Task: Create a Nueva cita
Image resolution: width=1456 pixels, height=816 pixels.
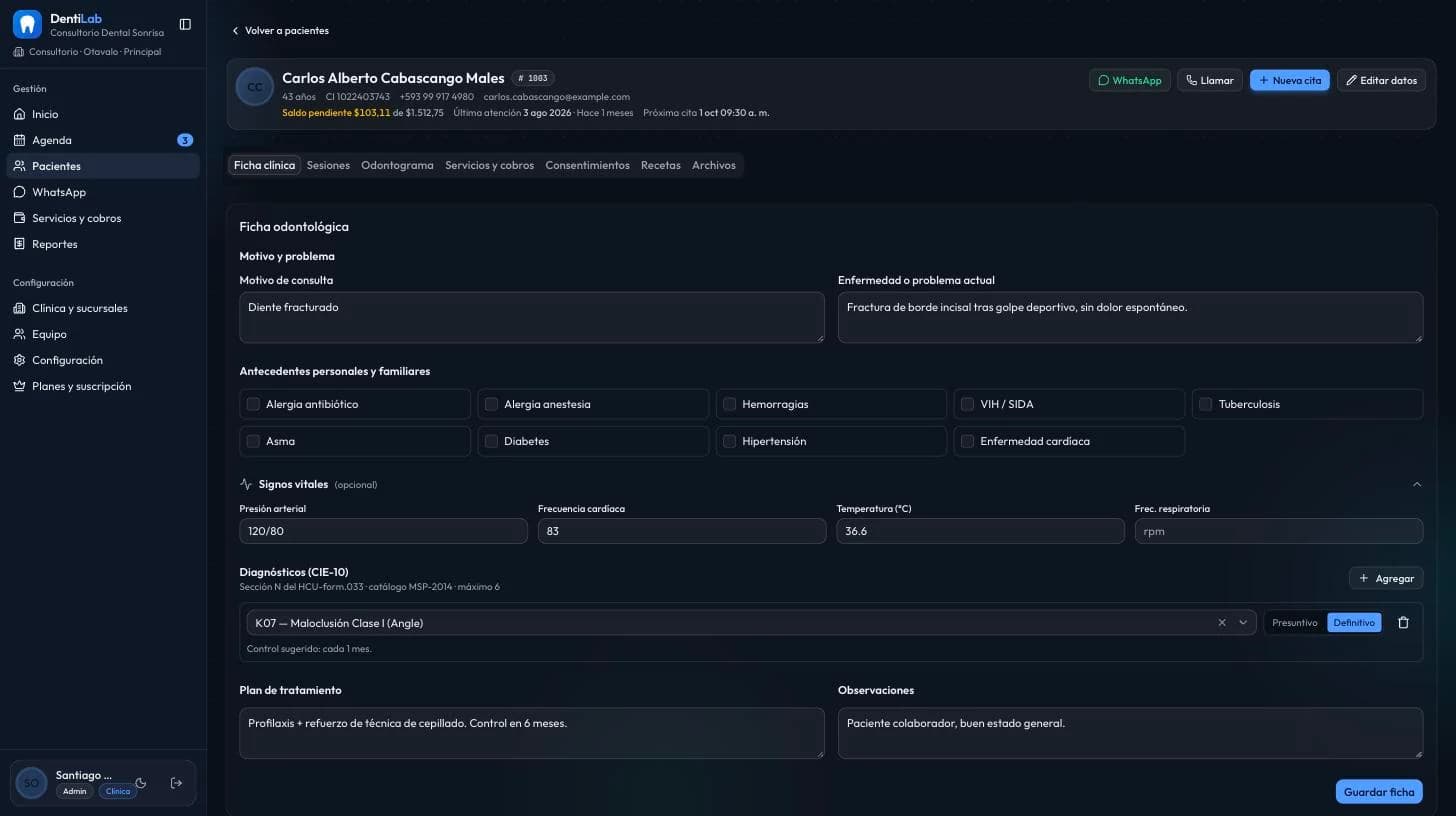Action: point(1290,80)
